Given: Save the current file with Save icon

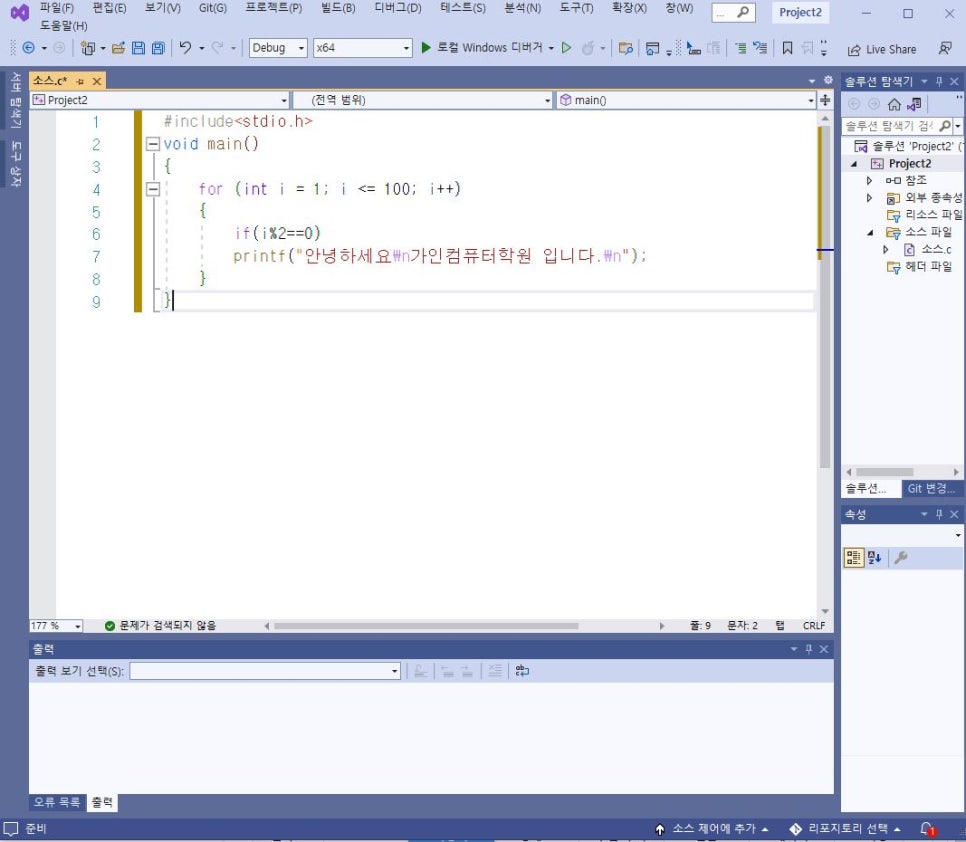Looking at the screenshot, I should tap(139, 47).
